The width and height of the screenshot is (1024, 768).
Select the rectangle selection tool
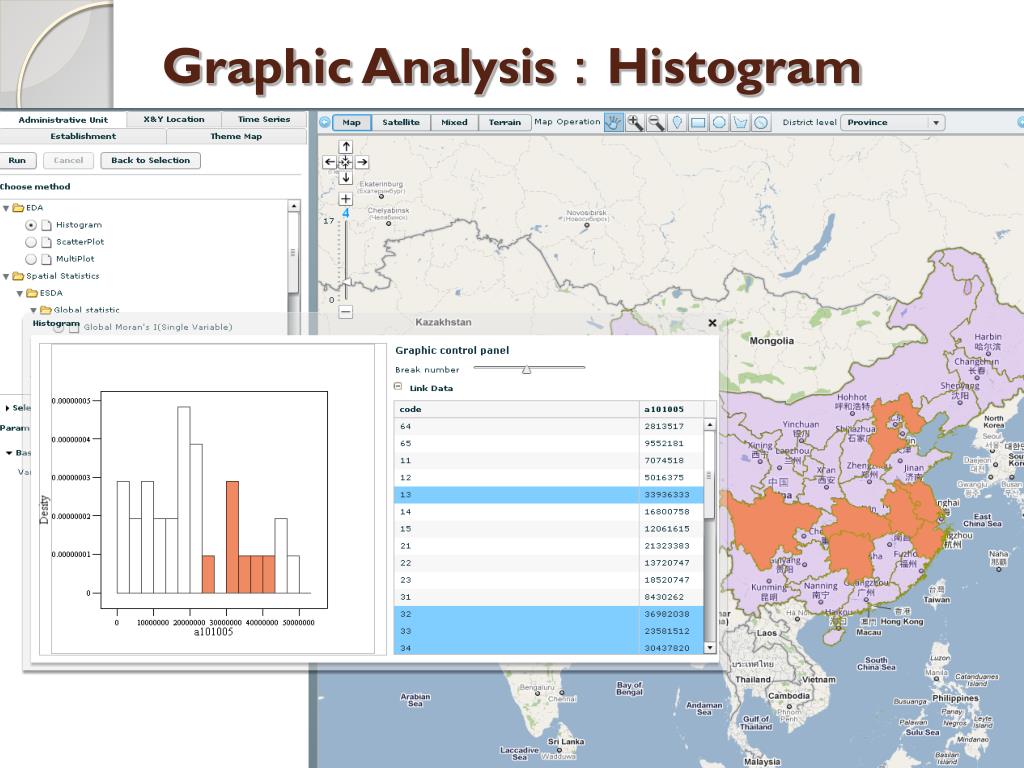[x=698, y=122]
